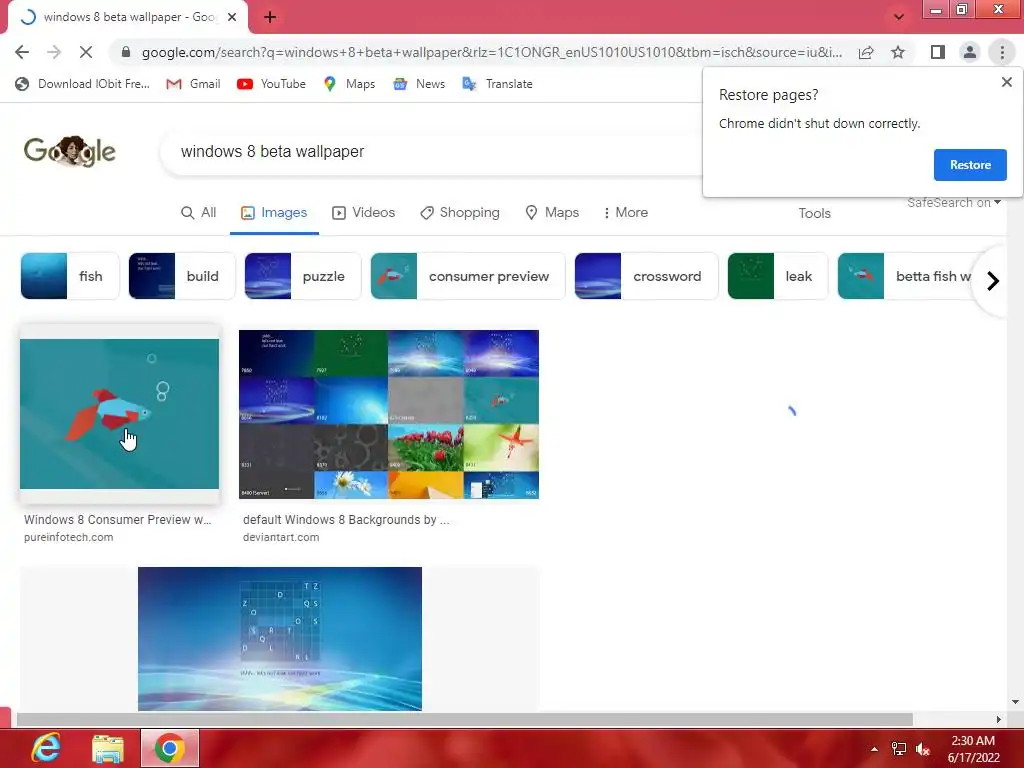Filter images by the build chip

[x=182, y=276]
